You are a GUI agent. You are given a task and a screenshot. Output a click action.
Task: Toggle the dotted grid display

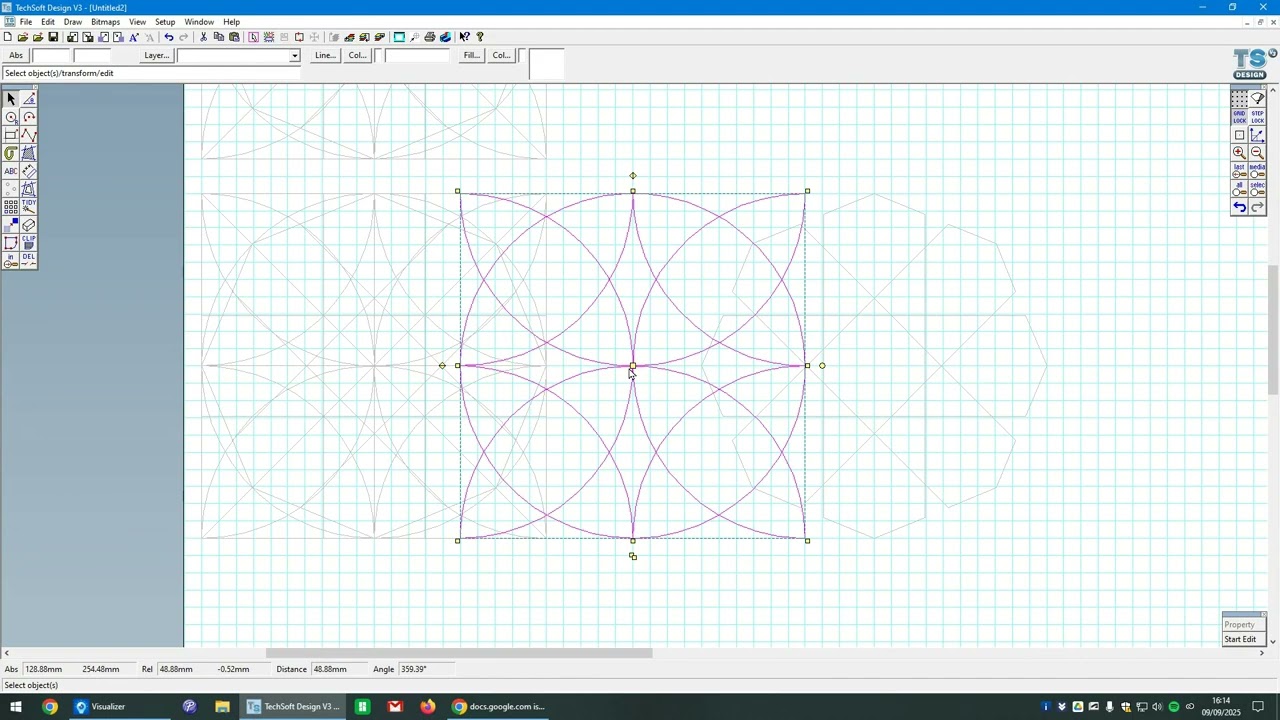pyautogui.click(x=1240, y=99)
